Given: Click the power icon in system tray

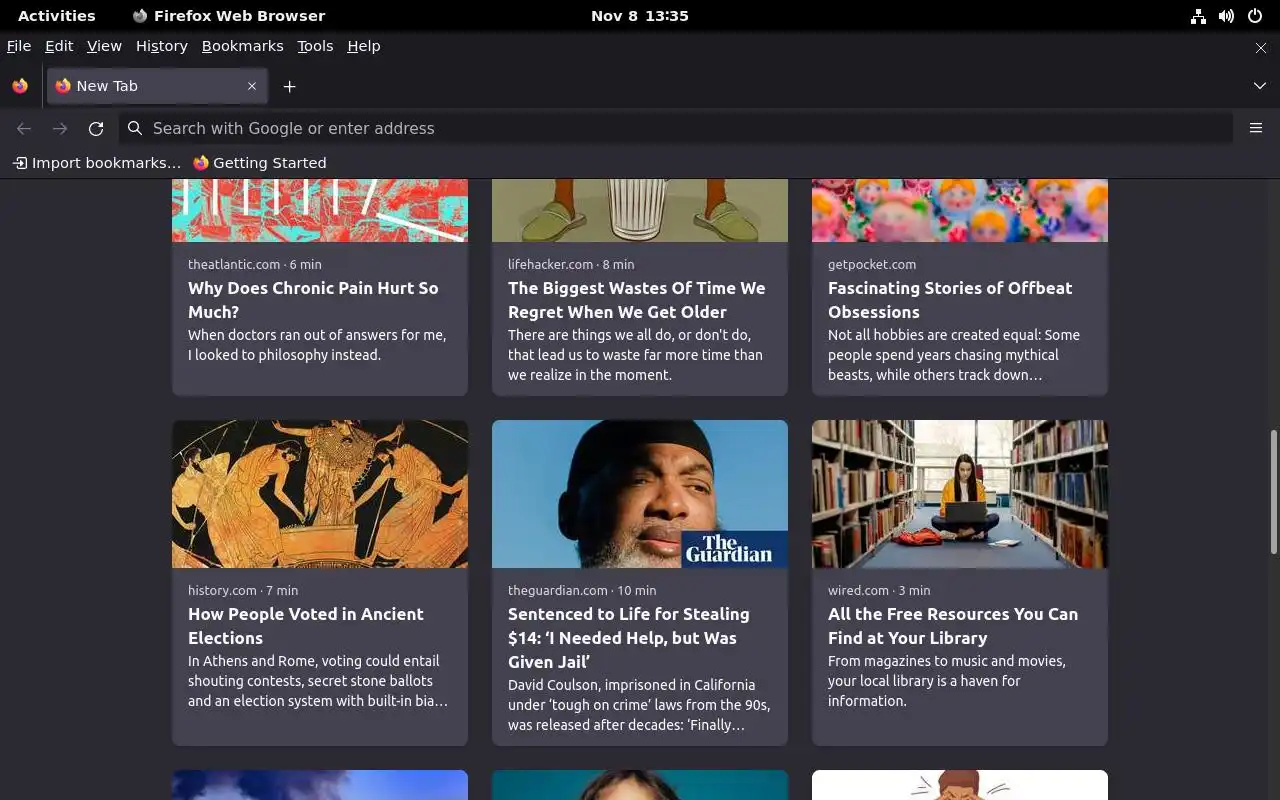Looking at the screenshot, I should tap(1255, 16).
